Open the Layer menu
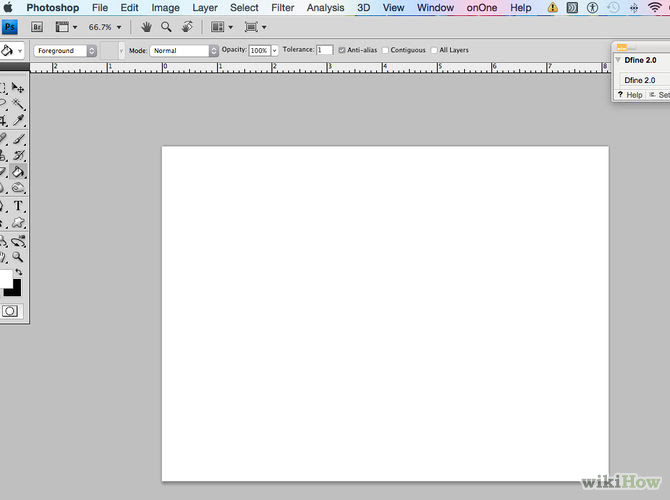Viewport: 670px width, 500px height. pos(205,8)
